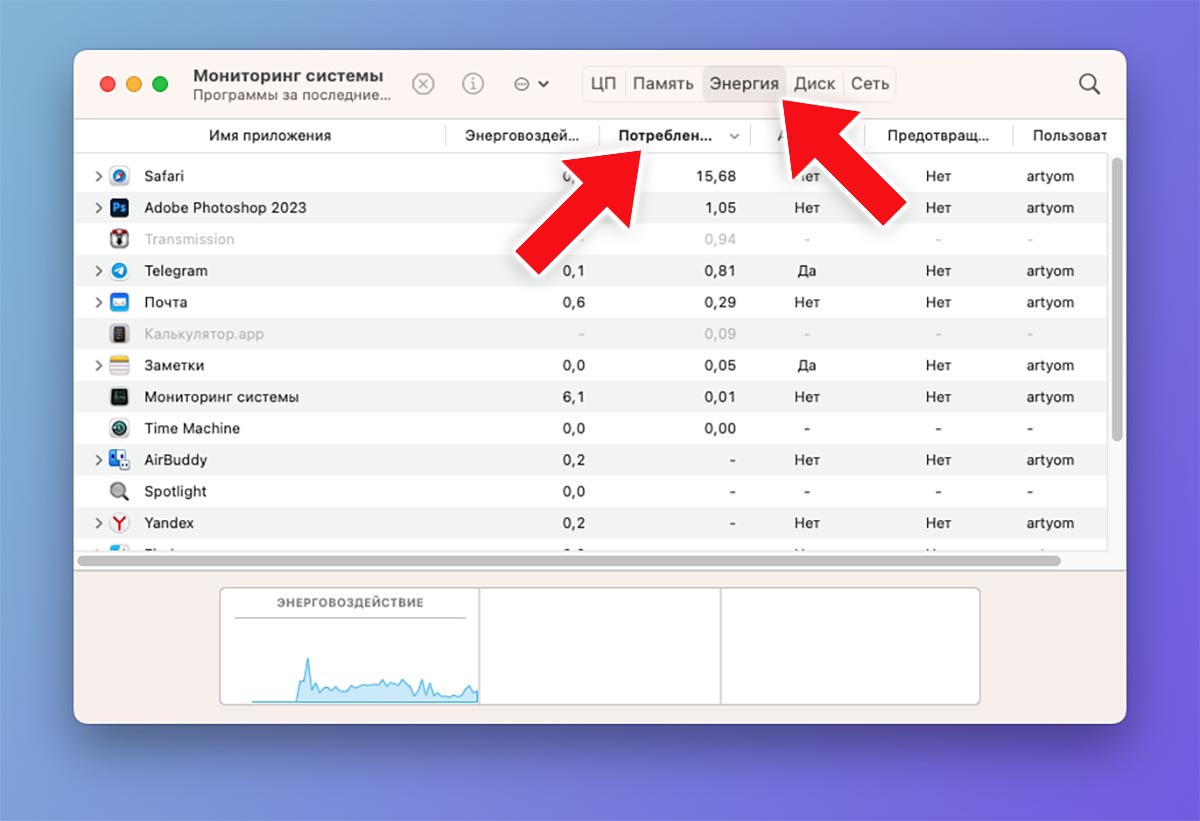The image size is (1200, 821).
Task: Click the Энерговоздействие graph panel
Action: 350,646
